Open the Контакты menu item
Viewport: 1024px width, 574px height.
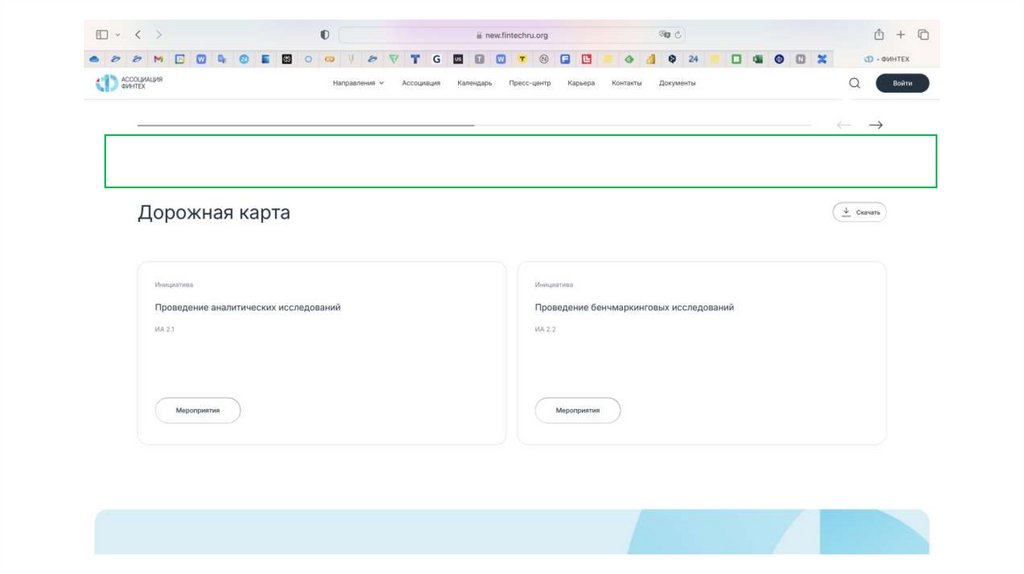point(626,83)
